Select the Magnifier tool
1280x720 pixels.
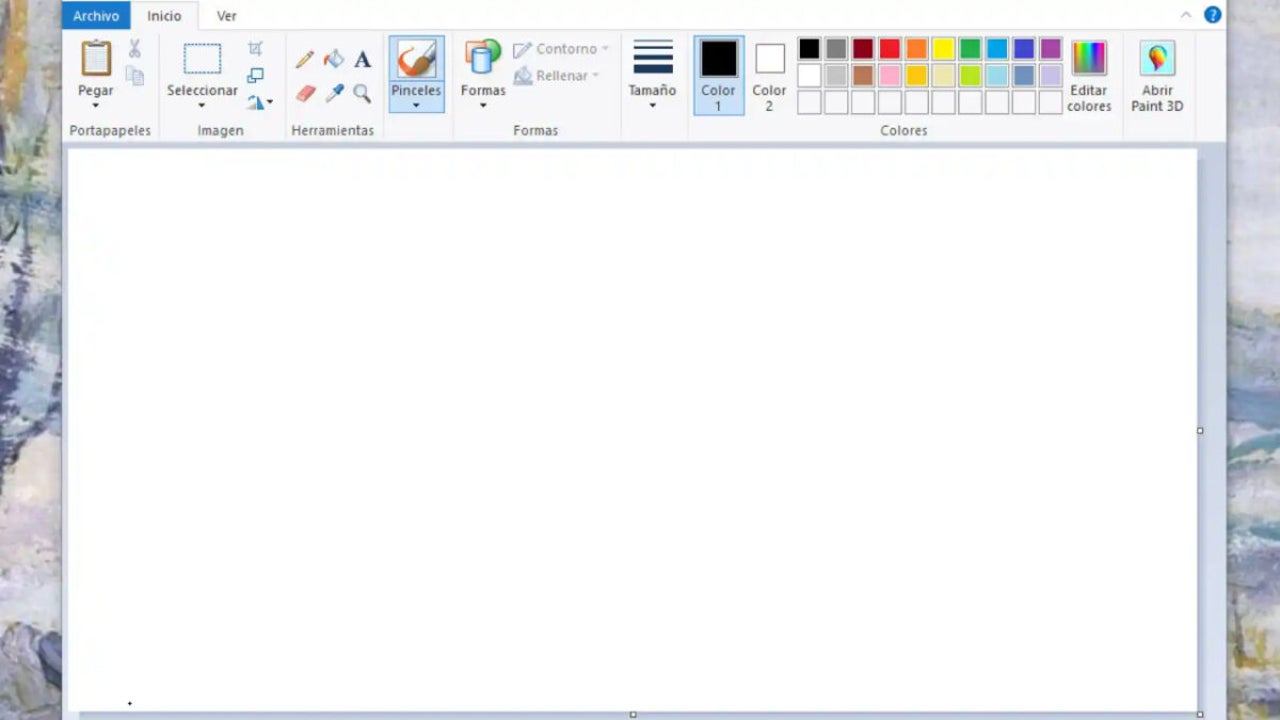362,93
